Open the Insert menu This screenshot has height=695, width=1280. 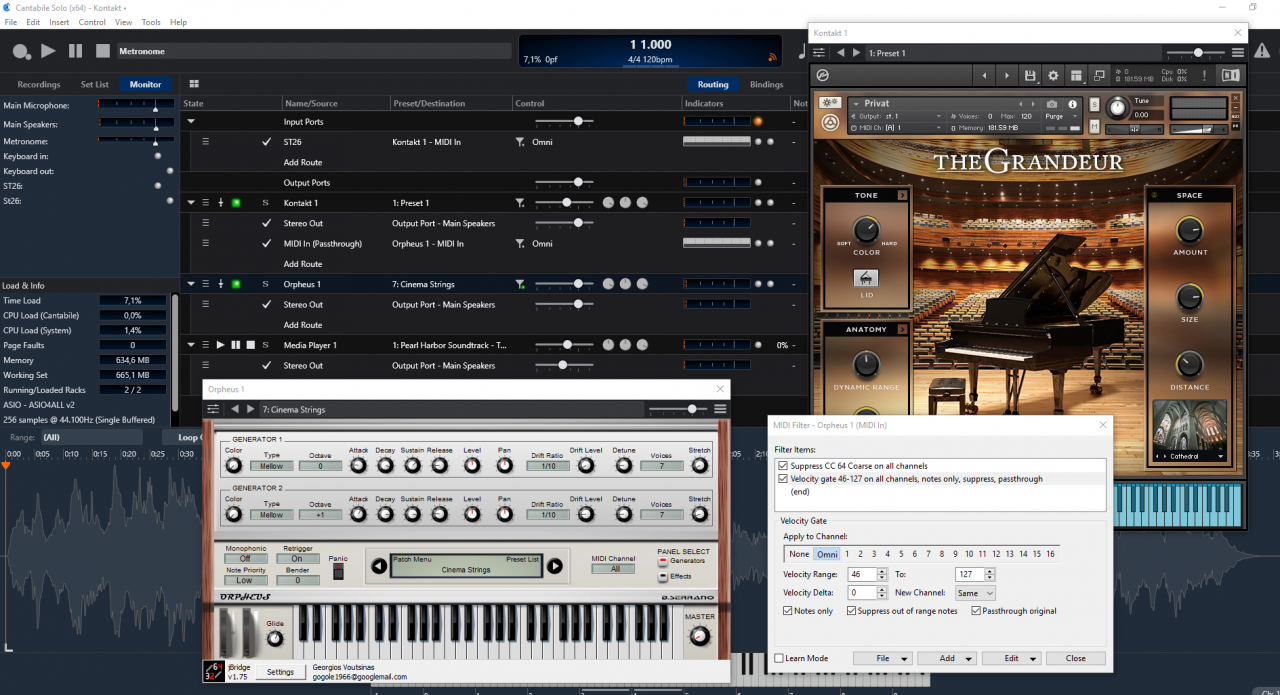coord(59,22)
